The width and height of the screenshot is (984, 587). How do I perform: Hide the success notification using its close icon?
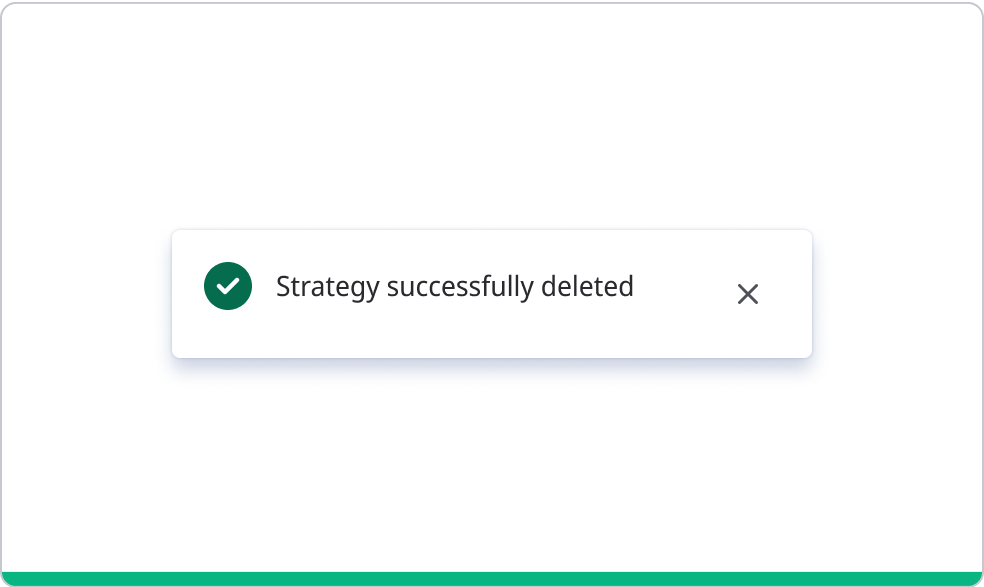748,294
